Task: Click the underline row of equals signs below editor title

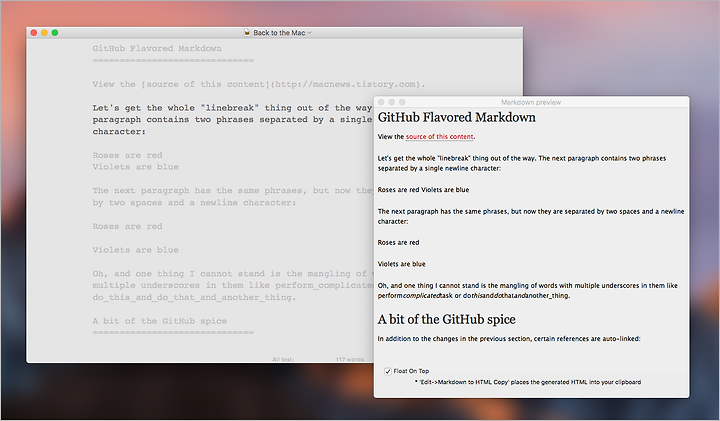Action: coord(173,60)
